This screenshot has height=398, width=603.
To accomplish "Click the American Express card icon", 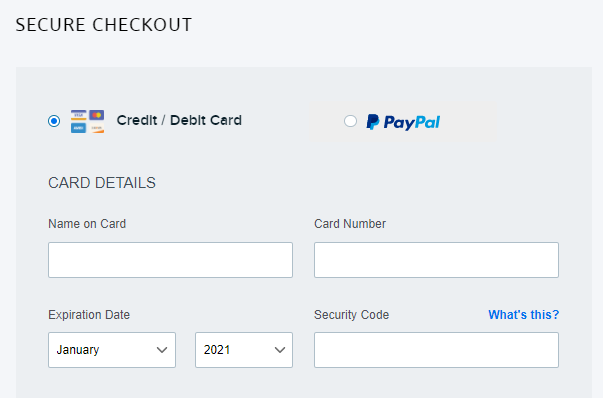I will coord(78,128).
